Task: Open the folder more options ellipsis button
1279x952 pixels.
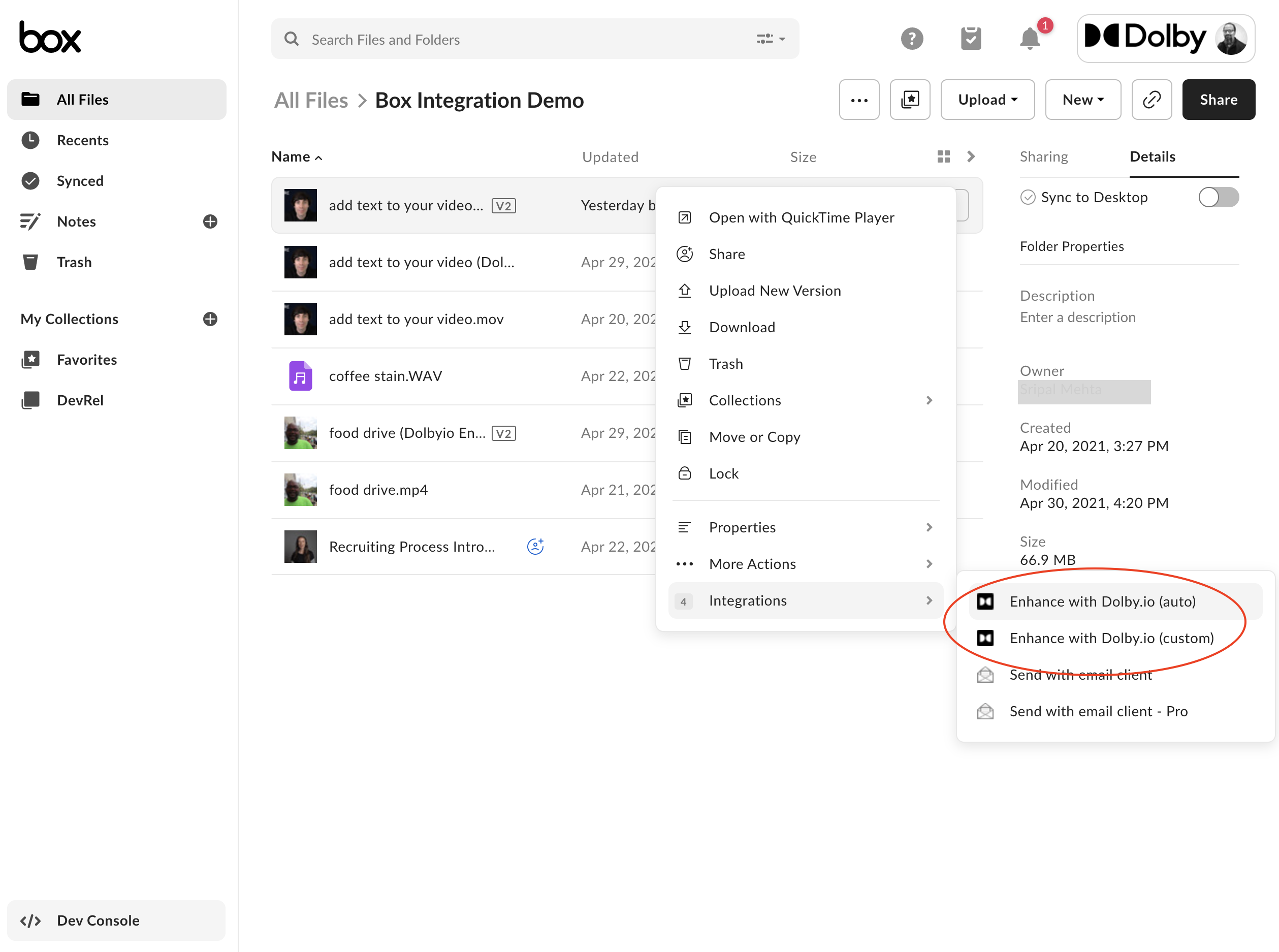Action: tap(859, 100)
